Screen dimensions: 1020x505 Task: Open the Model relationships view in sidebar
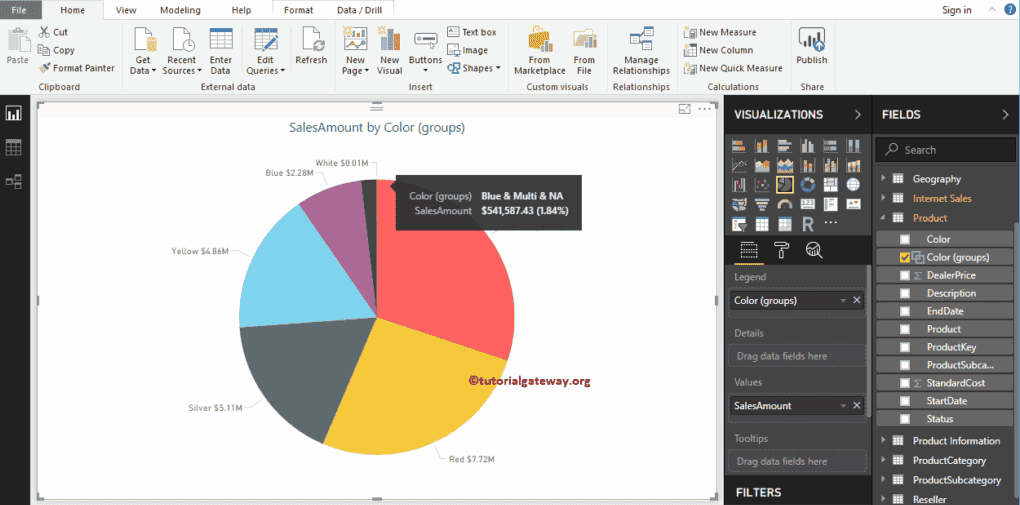point(13,182)
